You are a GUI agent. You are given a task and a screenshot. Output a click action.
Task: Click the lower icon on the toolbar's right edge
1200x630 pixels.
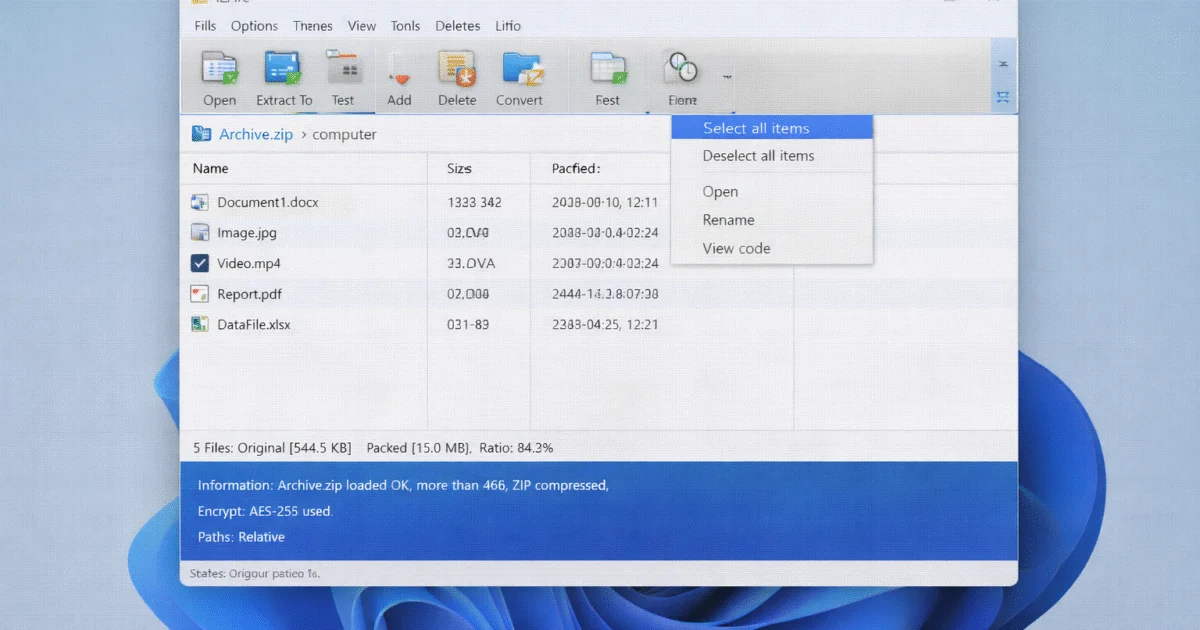point(1003,97)
